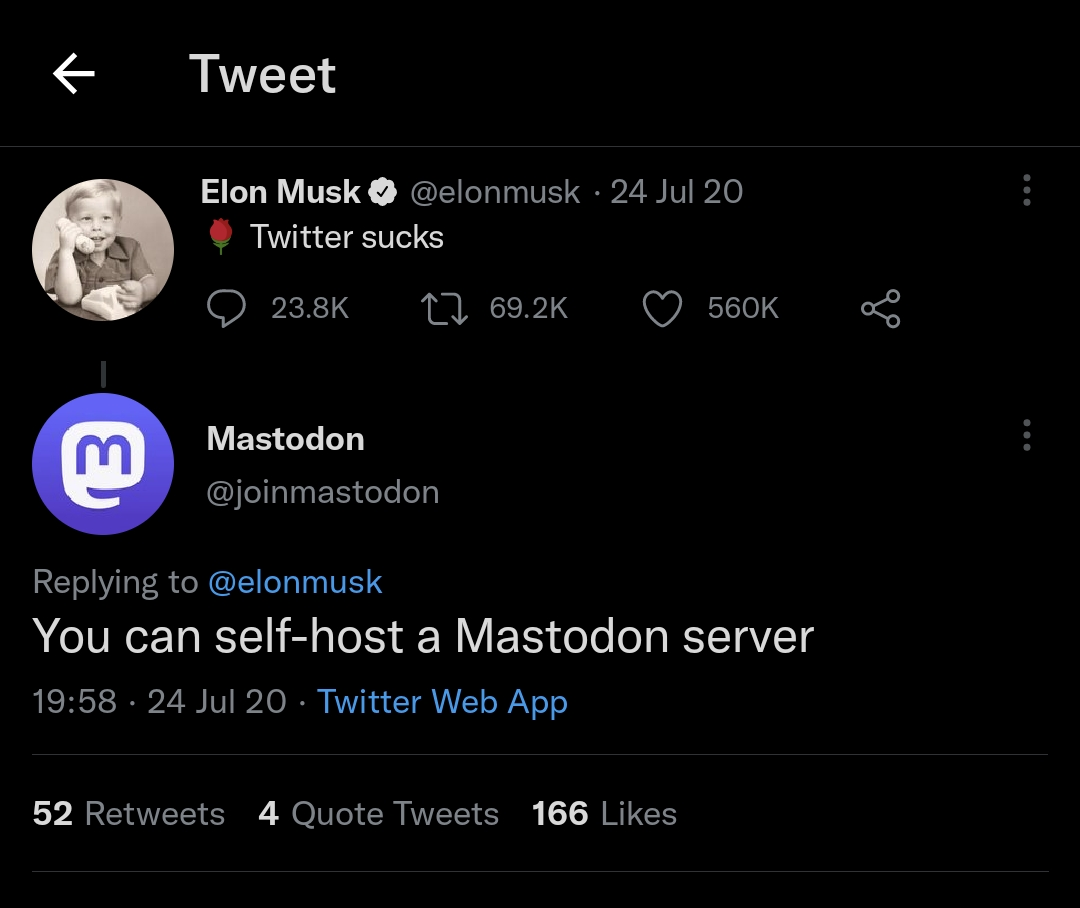Viewport: 1080px width, 908px height.
Task: Click the rose emoji in the tweet
Action: pyautogui.click(x=220, y=236)
